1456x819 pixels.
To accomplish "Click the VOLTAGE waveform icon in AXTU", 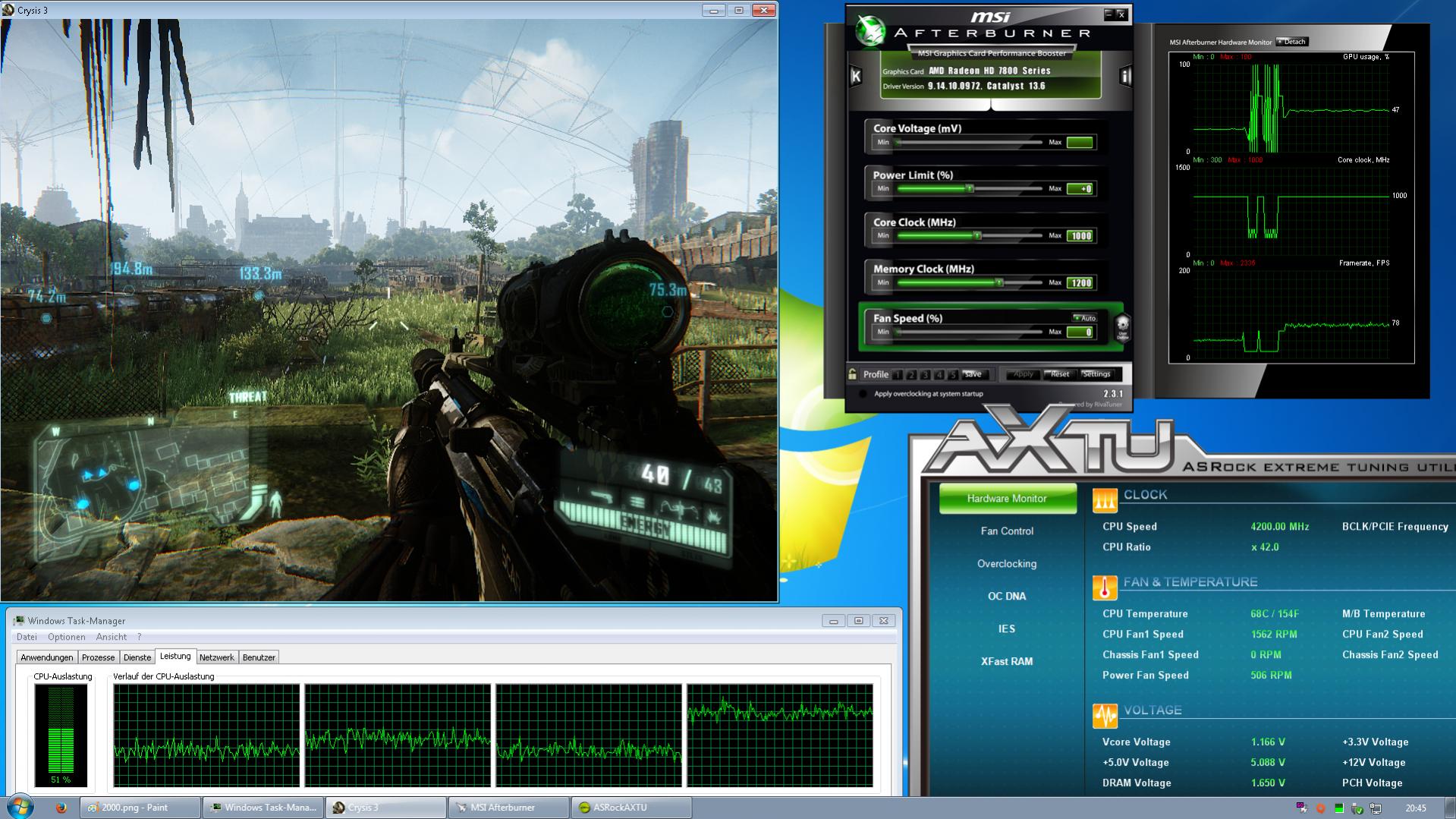I will [1105, 716].
